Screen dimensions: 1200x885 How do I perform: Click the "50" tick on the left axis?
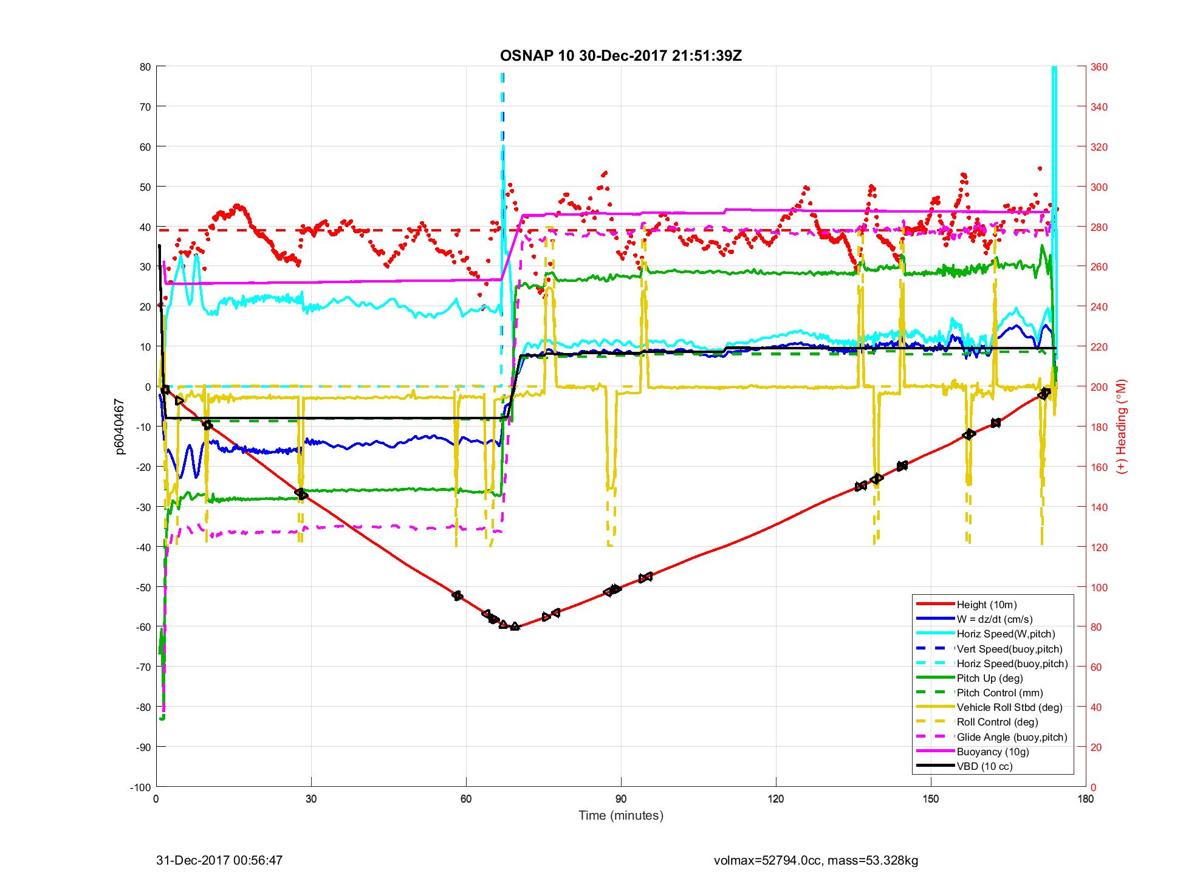[x=144, y=187]
